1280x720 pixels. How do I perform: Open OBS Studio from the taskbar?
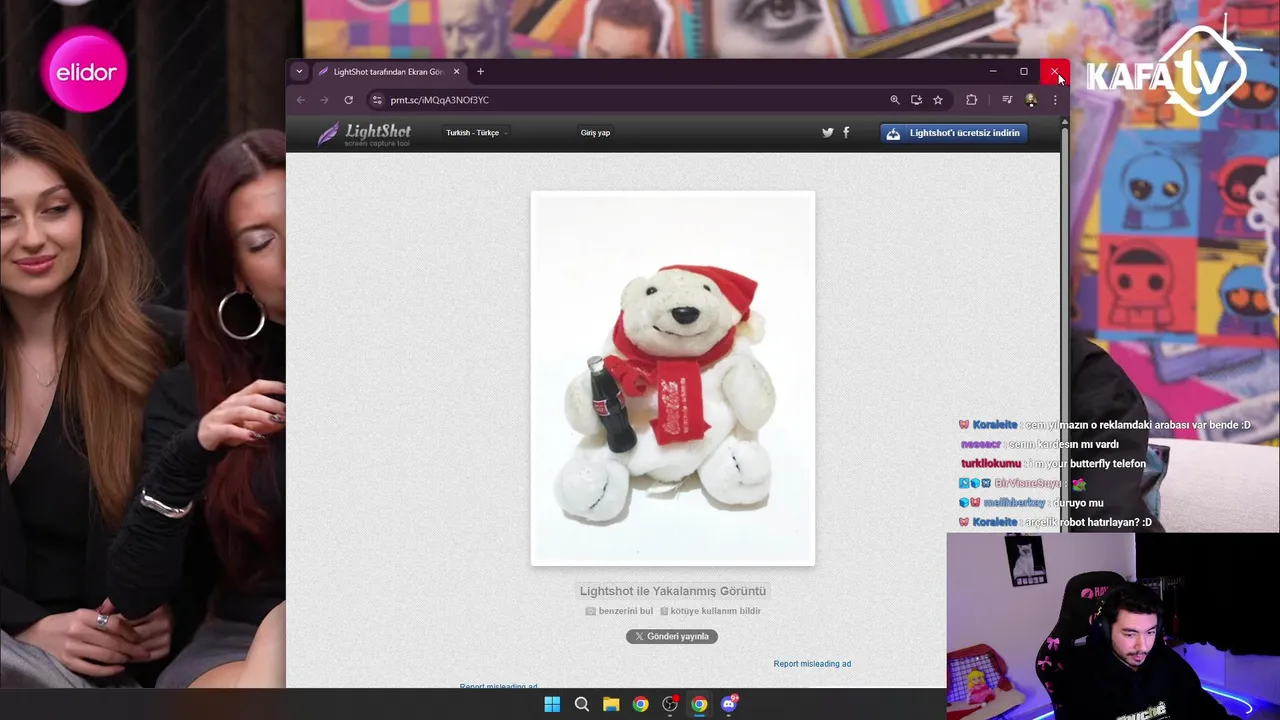670,704
